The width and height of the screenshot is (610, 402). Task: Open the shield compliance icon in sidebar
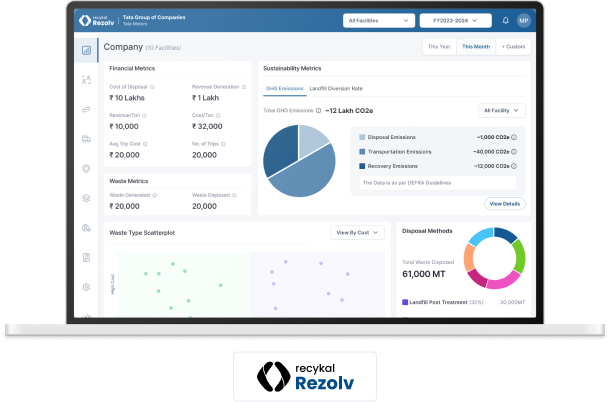click(86, 169)
